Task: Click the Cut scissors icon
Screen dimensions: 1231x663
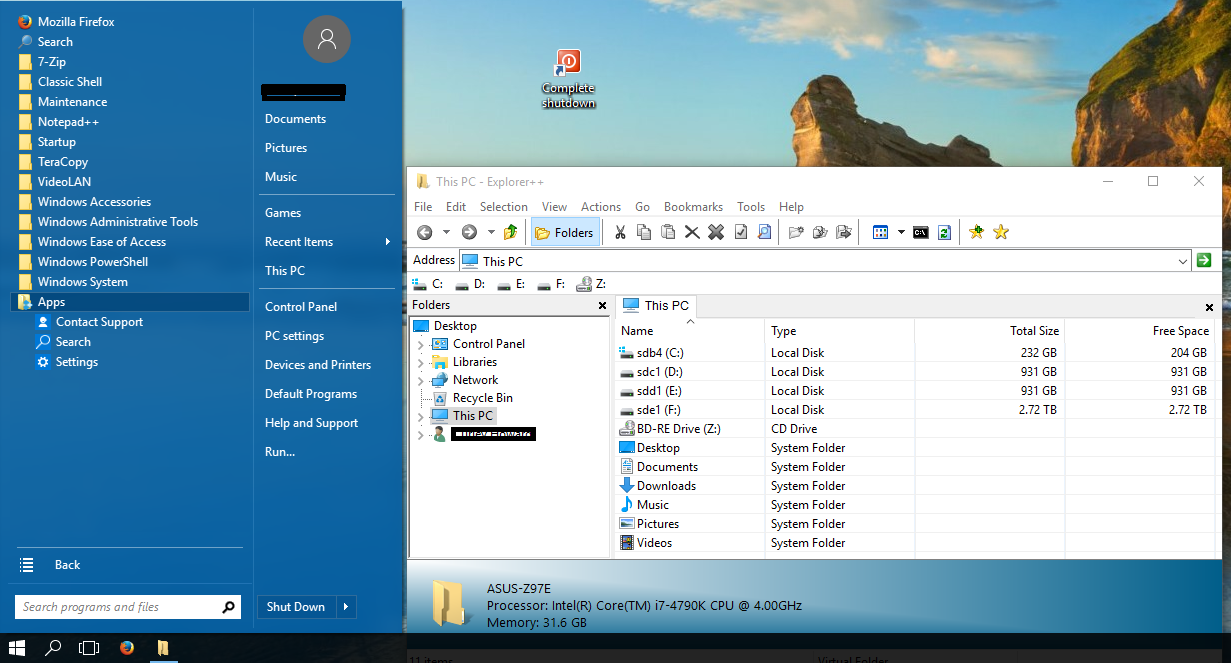Action: click(x=620, y=232)
